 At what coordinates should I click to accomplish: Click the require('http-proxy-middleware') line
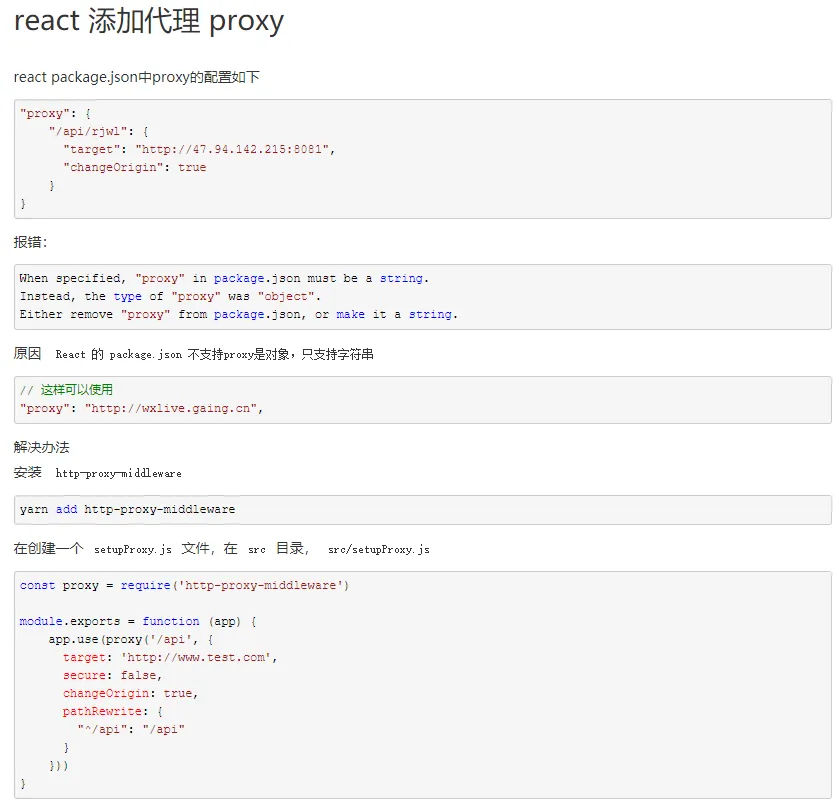(x=184, y=585)
